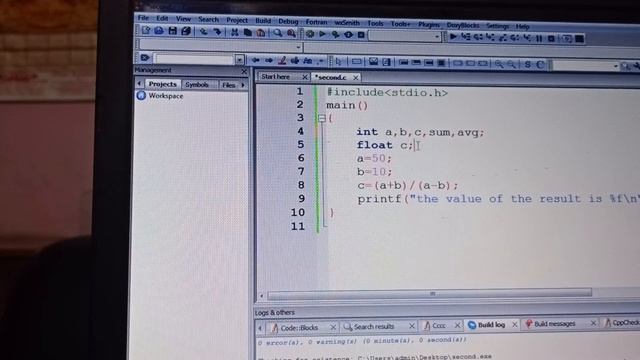Close the second.c editor tab
The width and height of the screenshot is (640, 360).
(x=356, y=77)
